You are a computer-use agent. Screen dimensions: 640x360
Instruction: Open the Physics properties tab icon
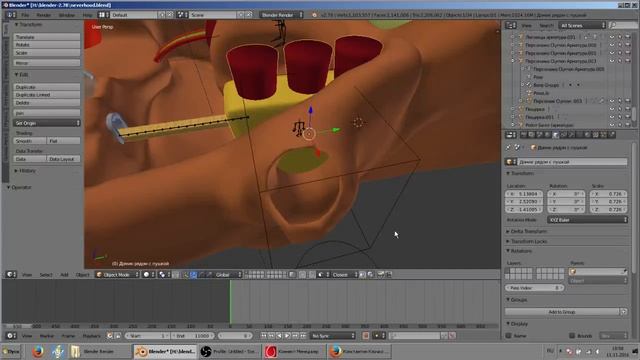click(x=611, y=135)
